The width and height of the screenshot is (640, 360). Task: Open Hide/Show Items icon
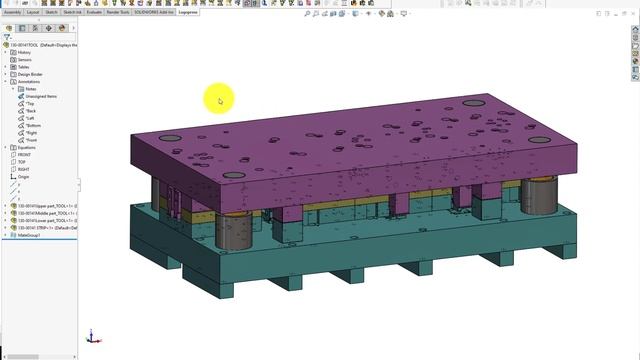[x=369, y=13]
